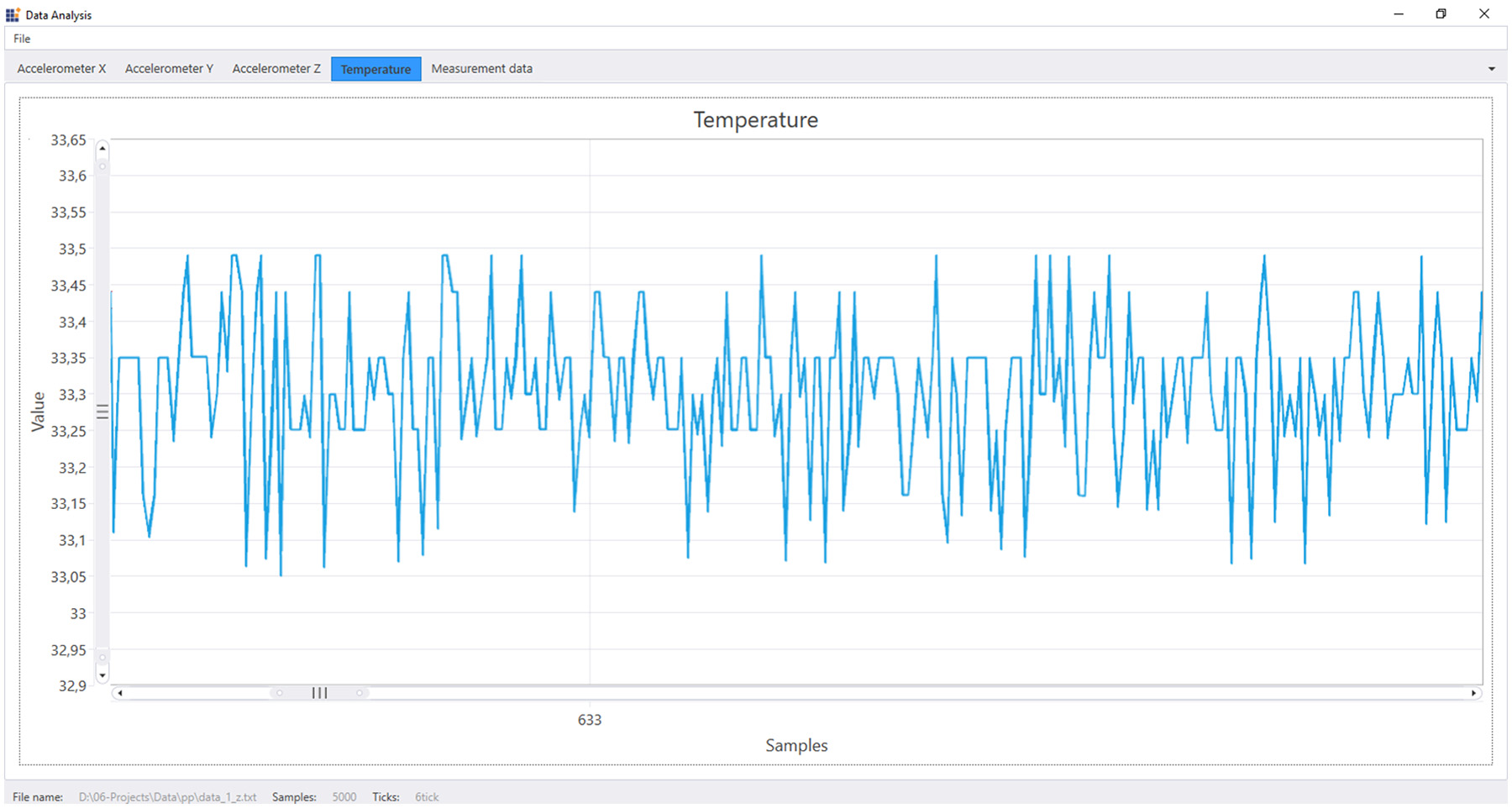Switch to the Accelerometer Y tab
This screenshot has width=1512, height=808.
169,69
